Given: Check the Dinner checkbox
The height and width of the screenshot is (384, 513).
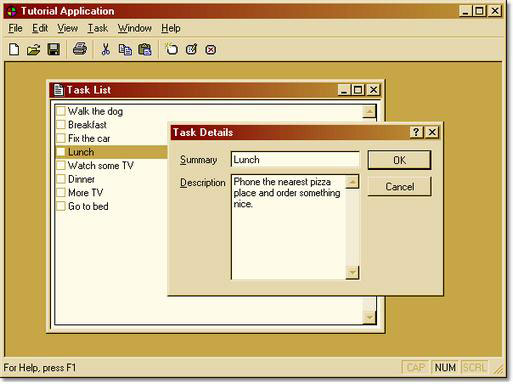Looking at the screenshot, I should pos(61,179).
